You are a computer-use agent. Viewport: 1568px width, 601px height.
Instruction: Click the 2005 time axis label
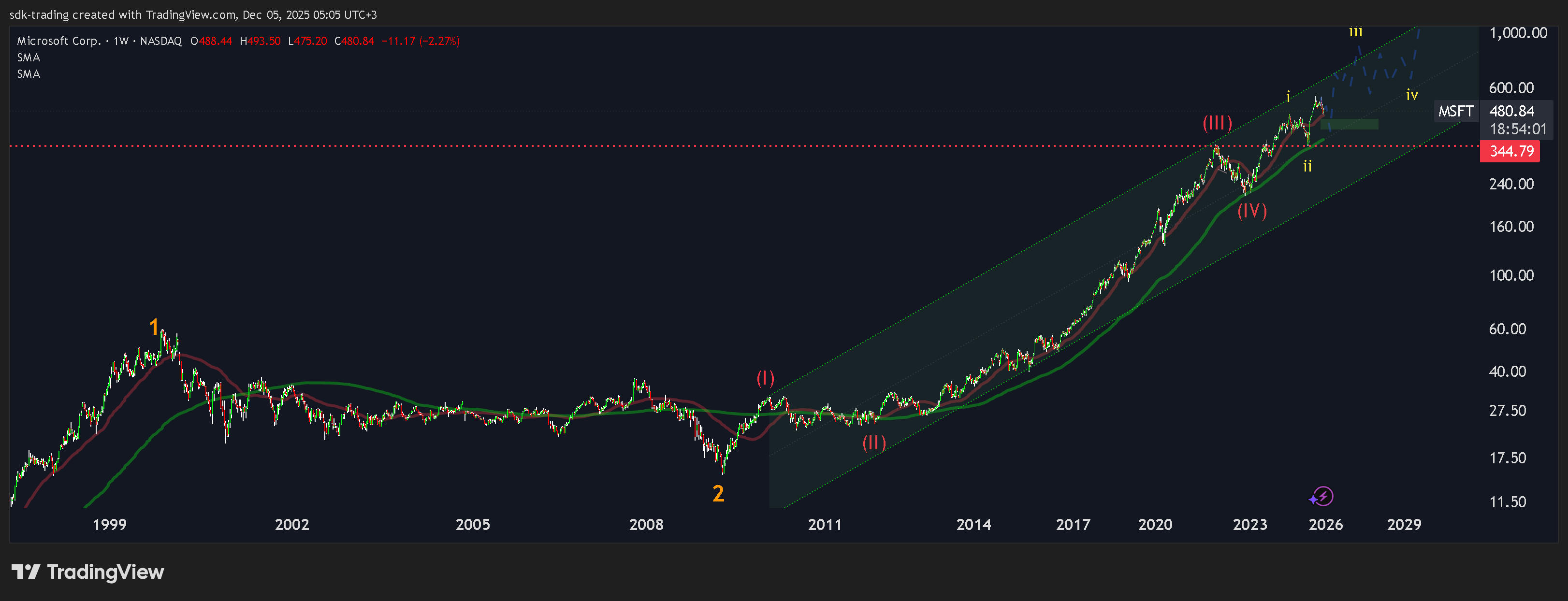(x=473, y=524)
